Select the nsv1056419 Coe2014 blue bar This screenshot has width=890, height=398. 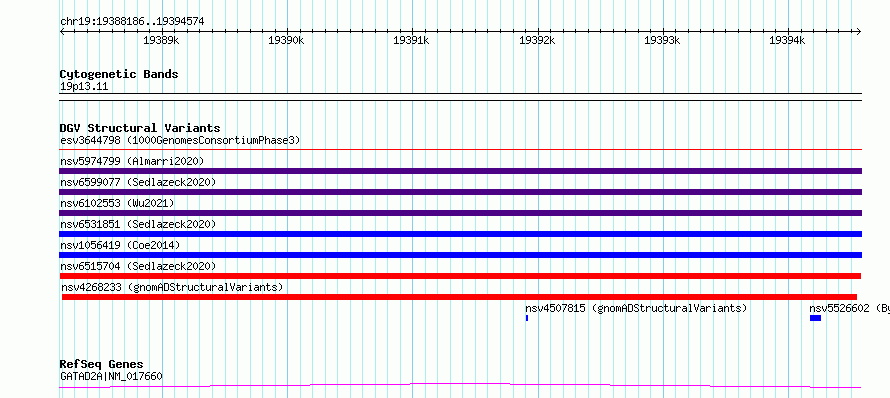(461, 255)
